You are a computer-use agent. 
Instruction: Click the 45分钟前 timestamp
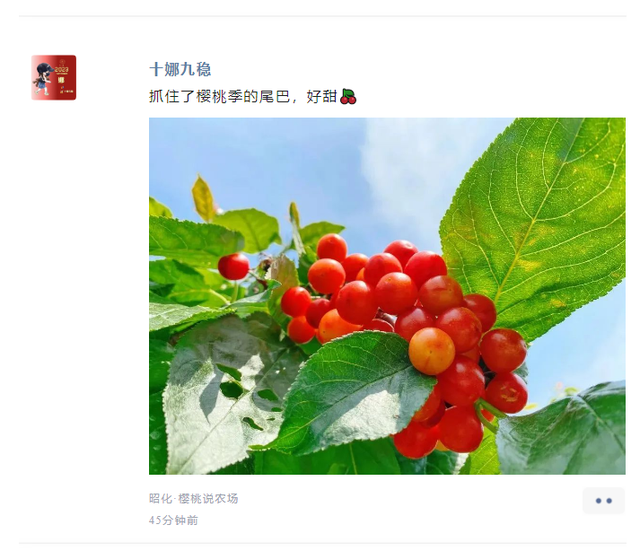click(x=173, y=520)
